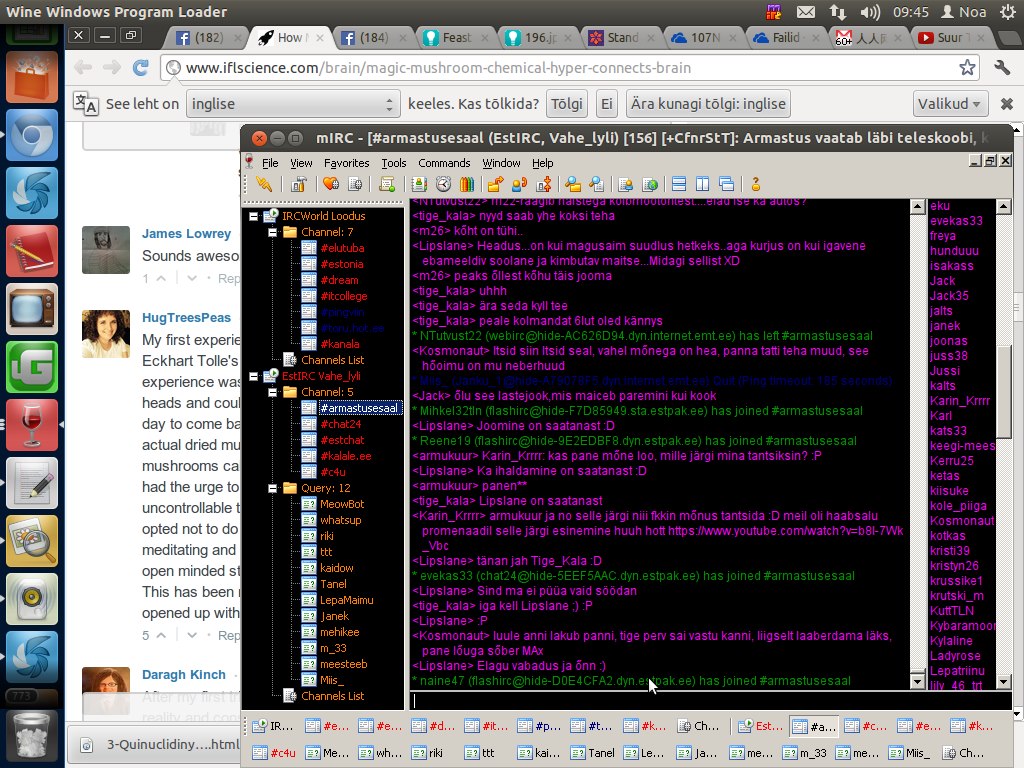The width and height of the screenshot is (1024, 768).
Task: Open the system volume indicator
Action: coord(870,12)
